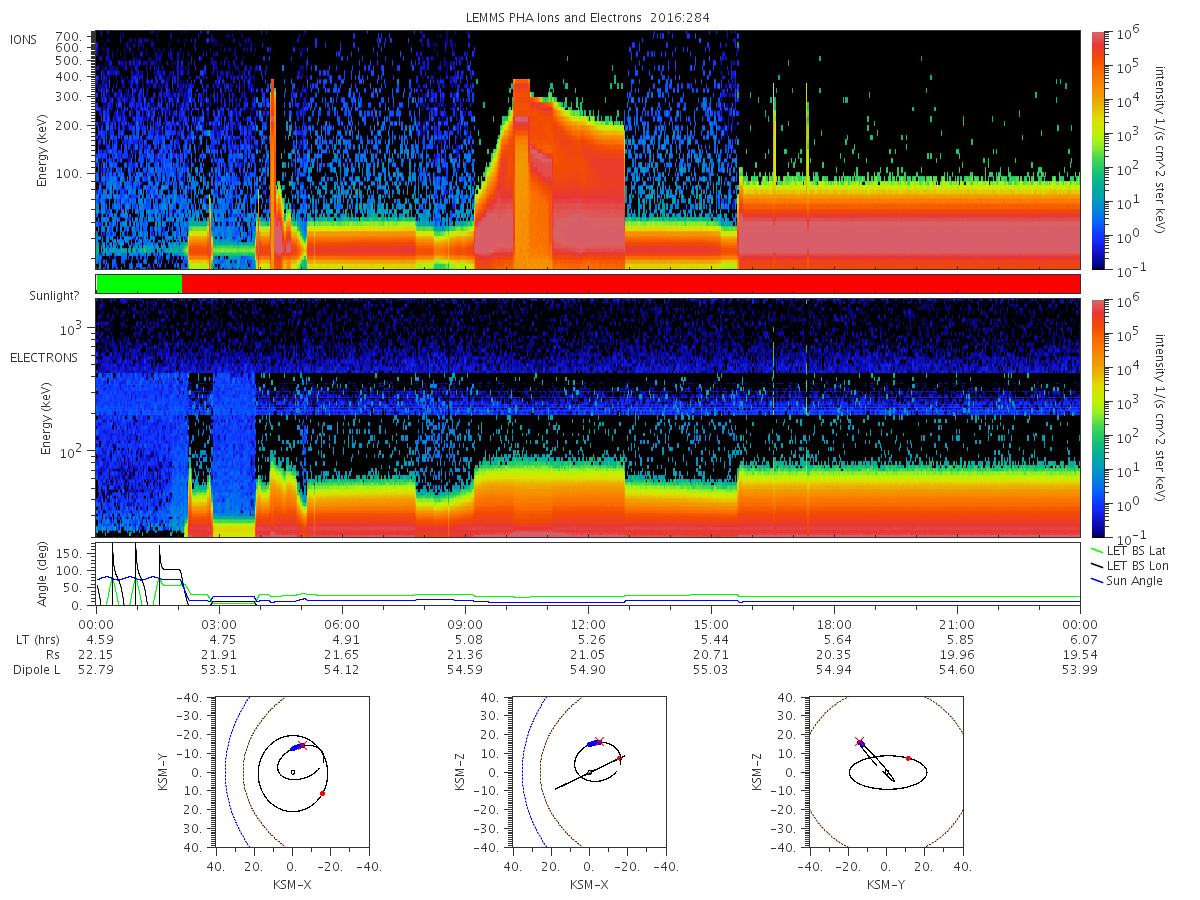1200x900 pixels.
Task: Open the KSM-Y versus KSM-Z orbit plot
Action: 886,772
